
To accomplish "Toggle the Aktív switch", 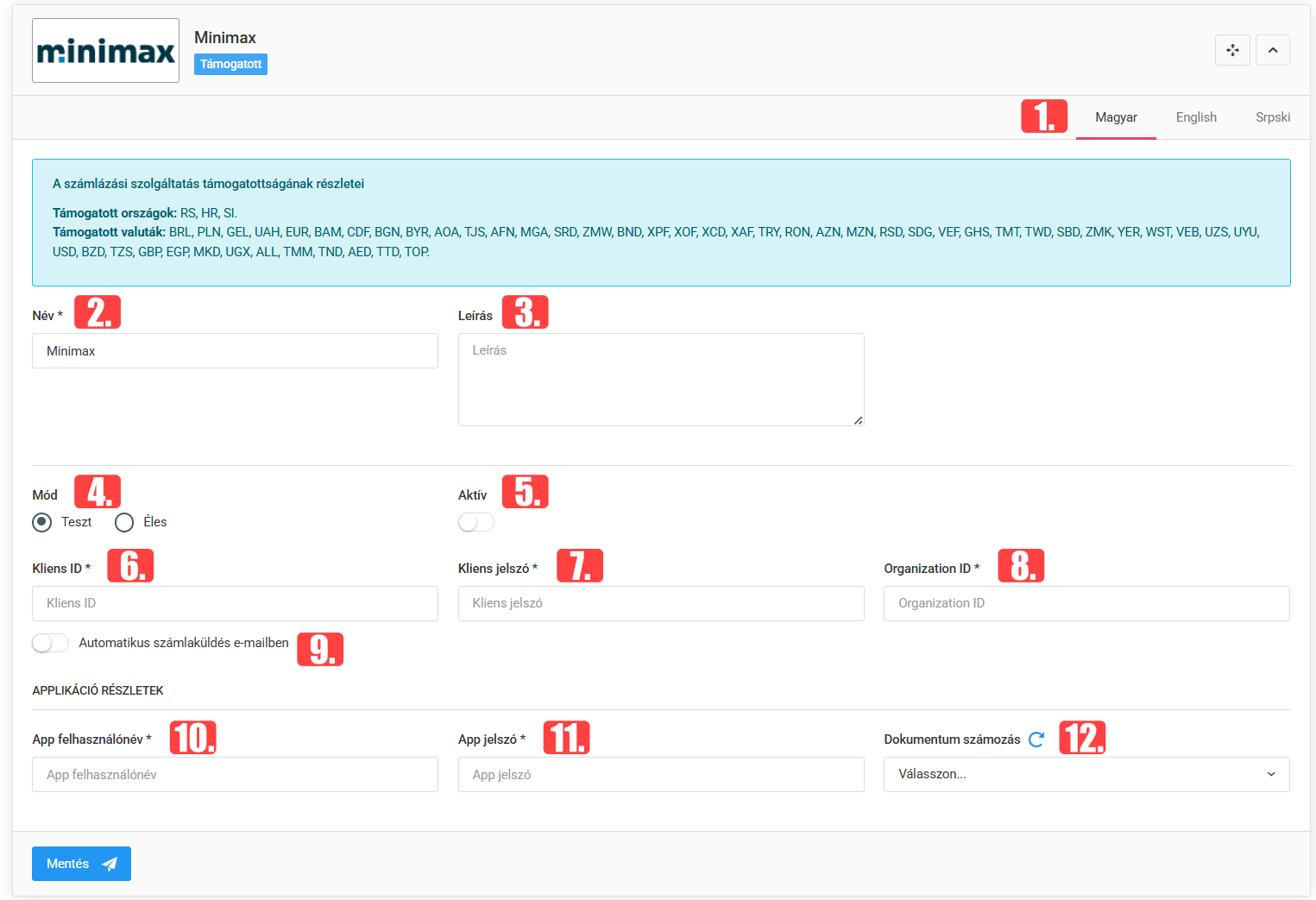I will (x=476, y=522).
